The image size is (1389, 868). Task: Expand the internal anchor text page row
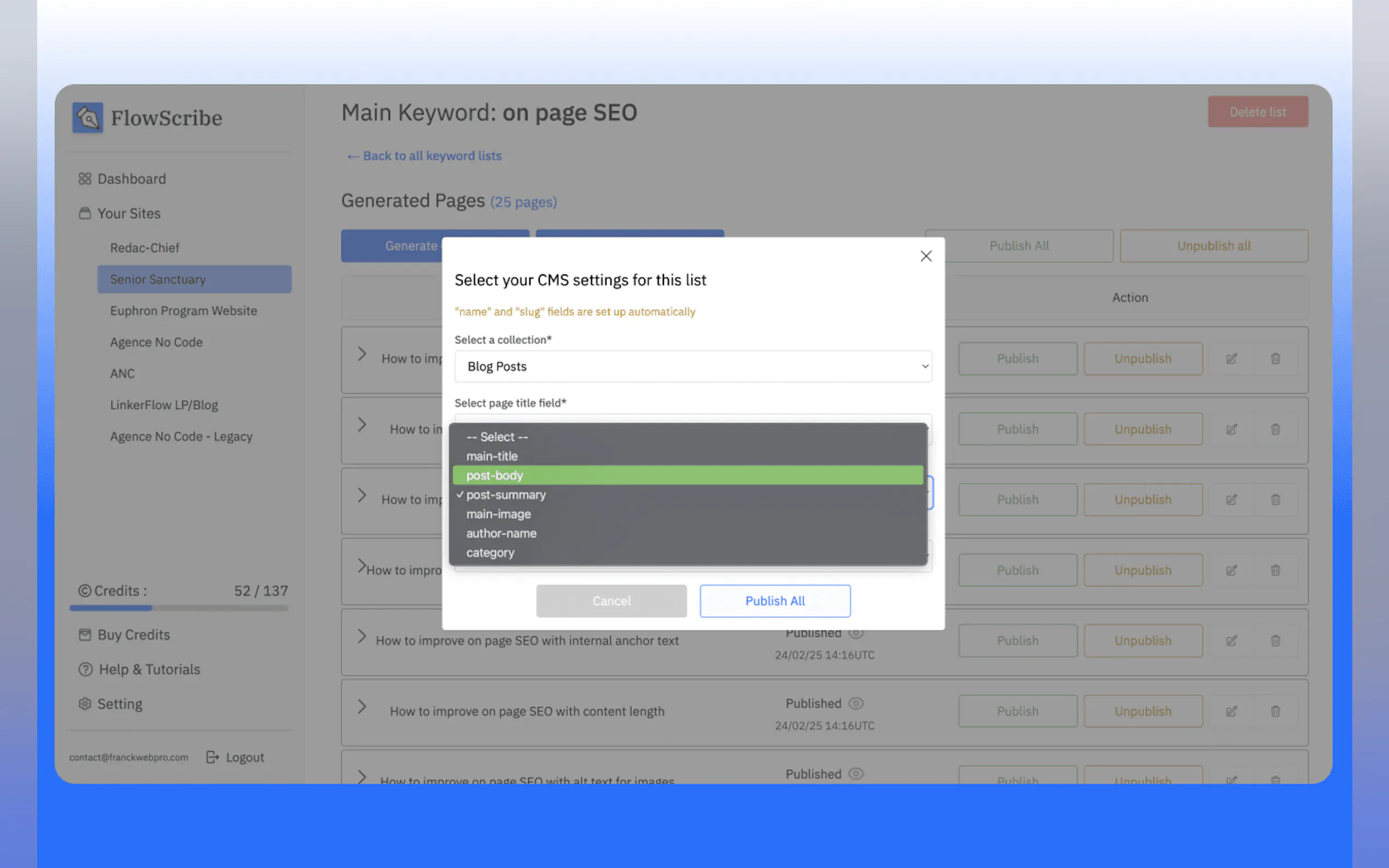coord(362,636)
